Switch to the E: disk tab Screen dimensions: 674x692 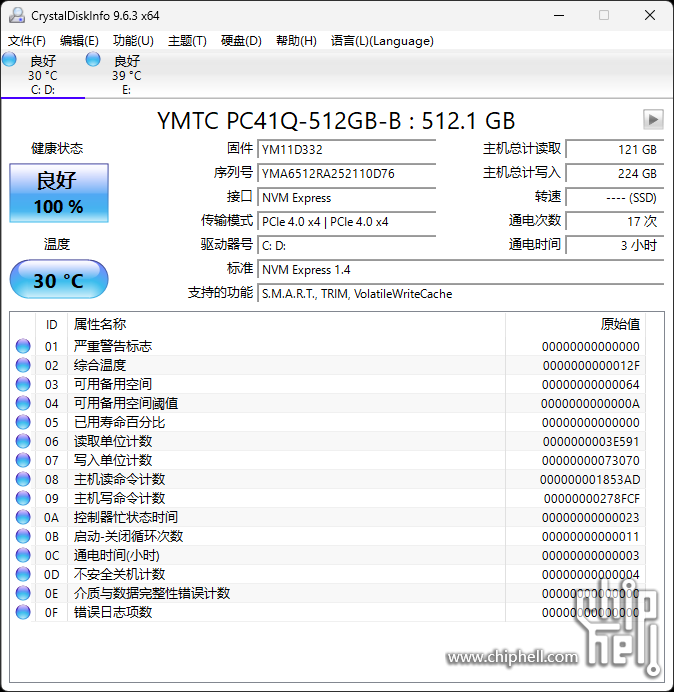(x=127, y=74)
